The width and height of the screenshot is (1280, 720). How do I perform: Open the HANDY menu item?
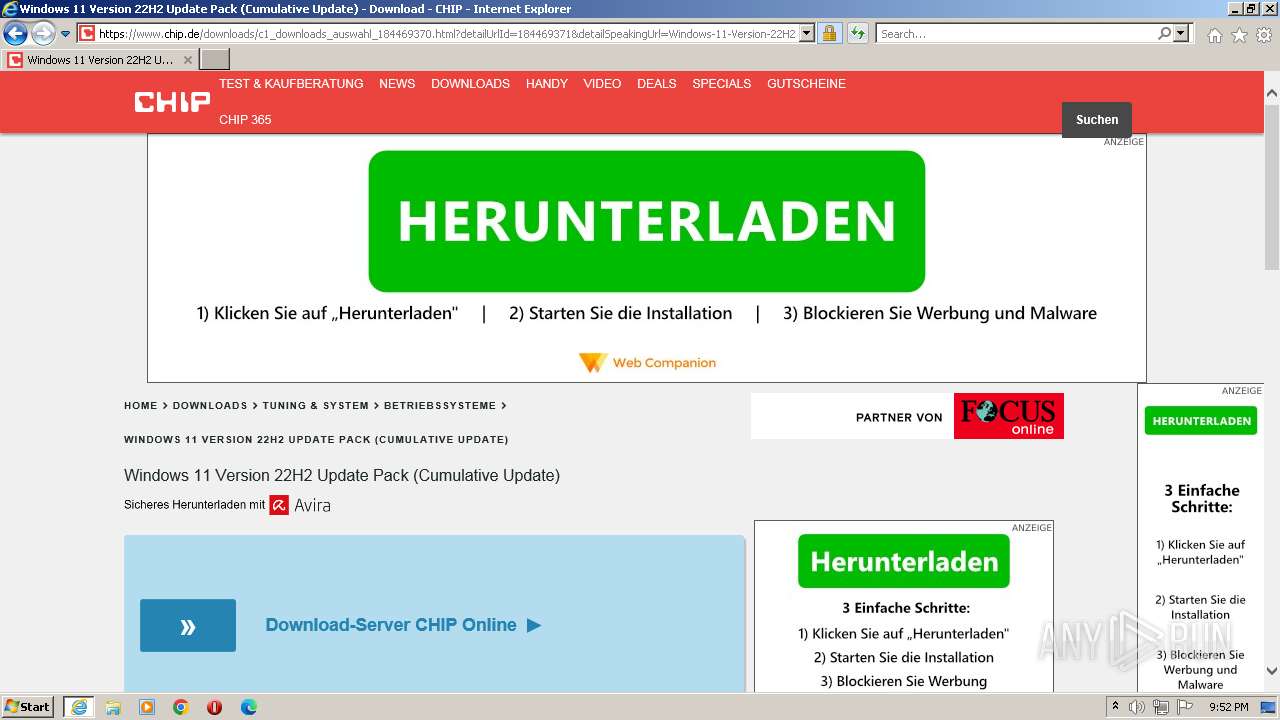tap(547, 84)
